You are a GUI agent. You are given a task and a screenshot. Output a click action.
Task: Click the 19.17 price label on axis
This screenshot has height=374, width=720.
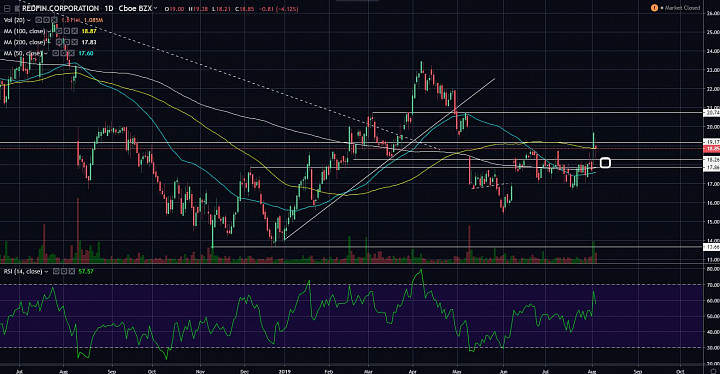711,142
